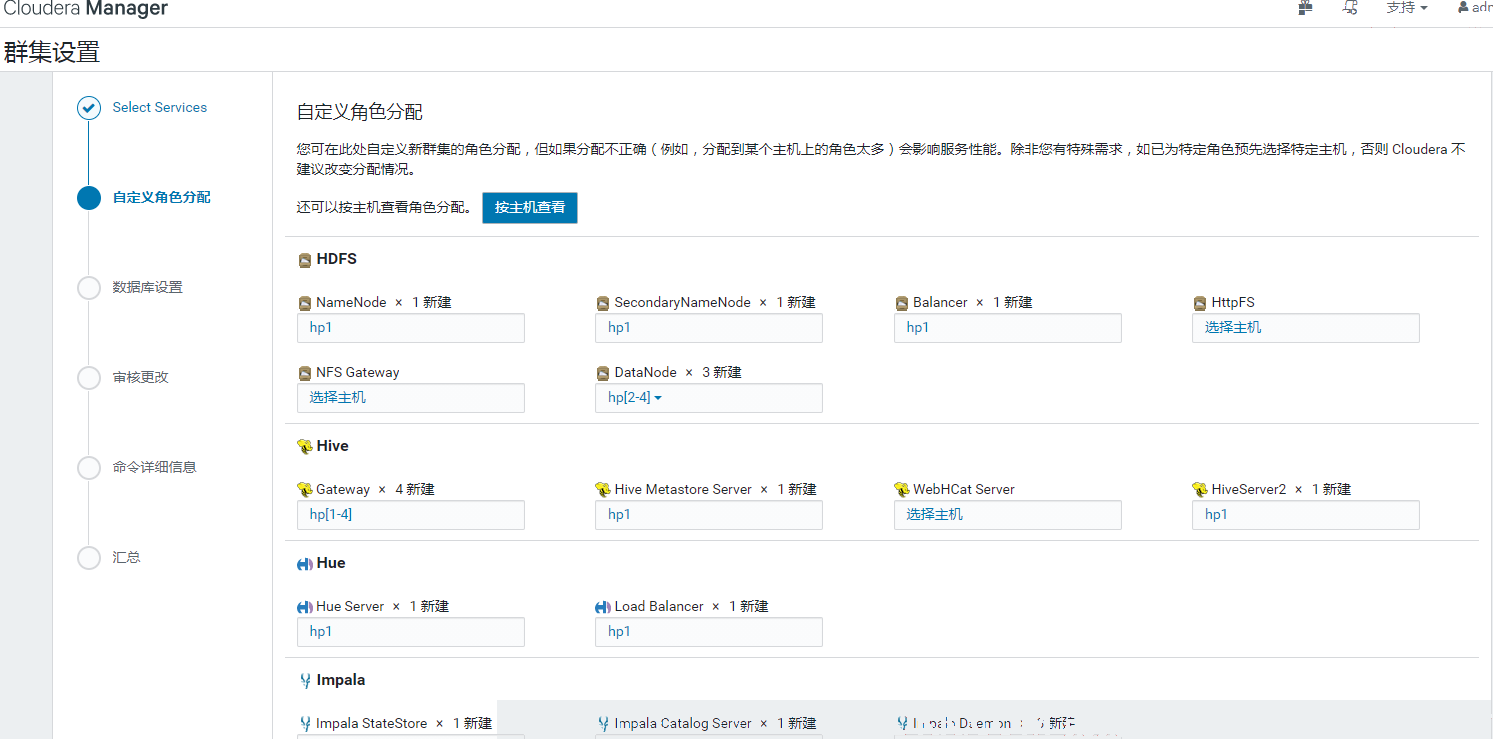Click the empty circle beside 汇总

(89, 558)
